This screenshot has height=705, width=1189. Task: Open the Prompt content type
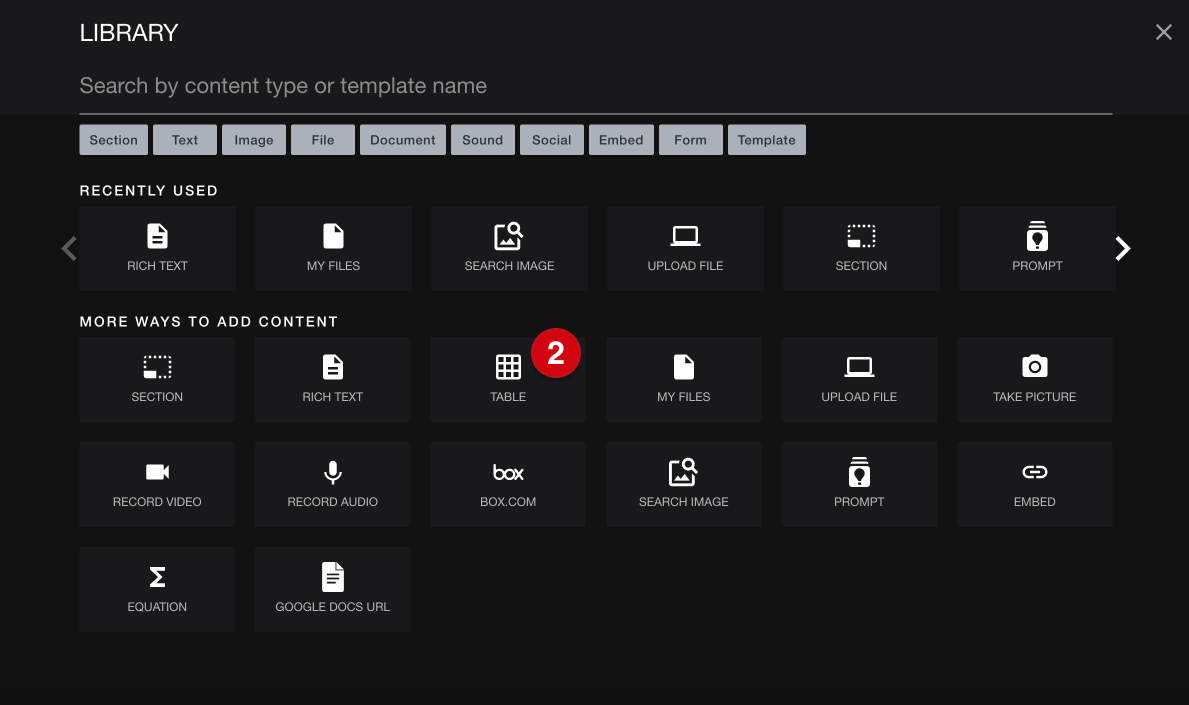tap(859, 484)
